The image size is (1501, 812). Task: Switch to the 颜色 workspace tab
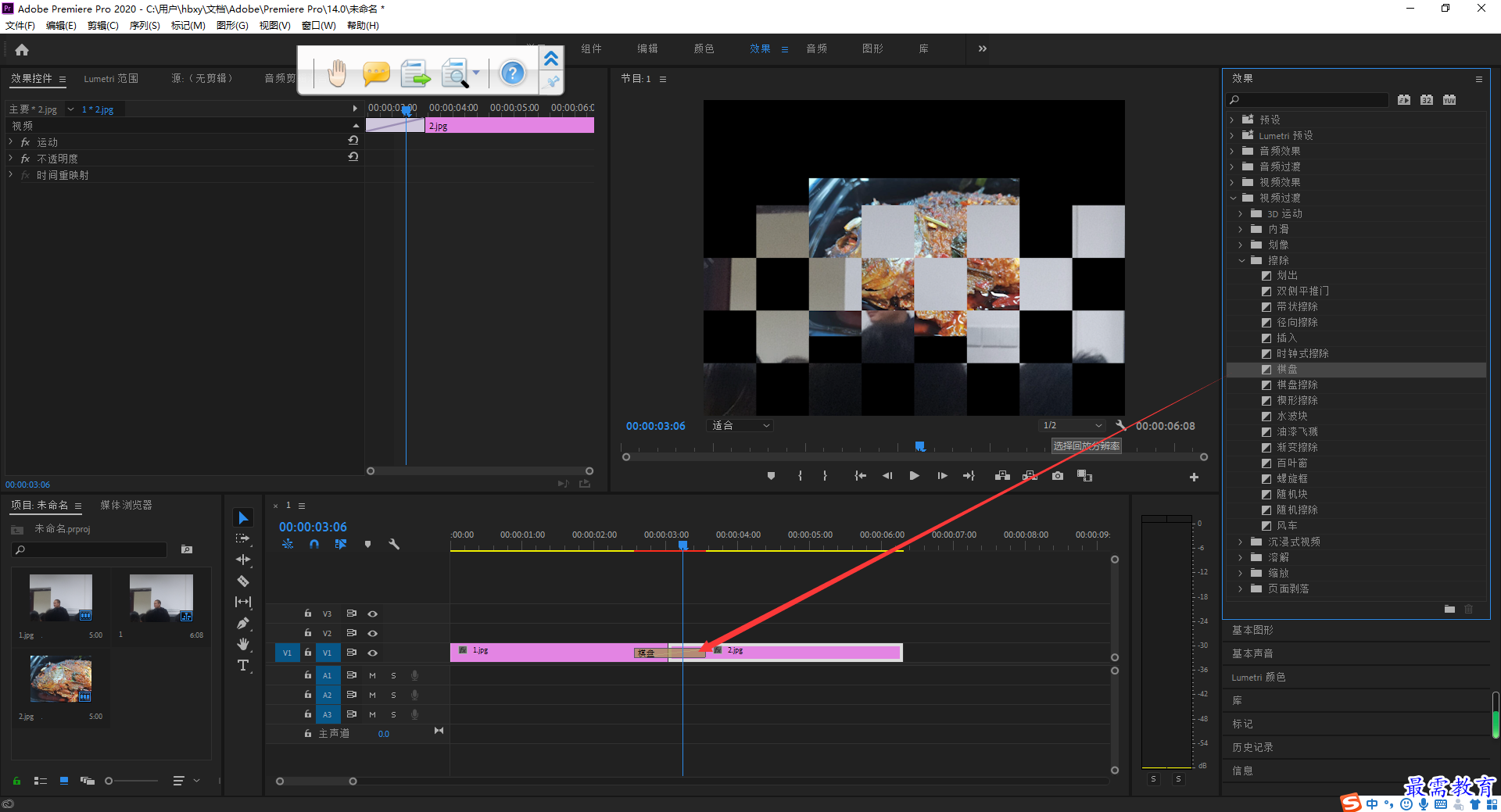coord(704,48)
